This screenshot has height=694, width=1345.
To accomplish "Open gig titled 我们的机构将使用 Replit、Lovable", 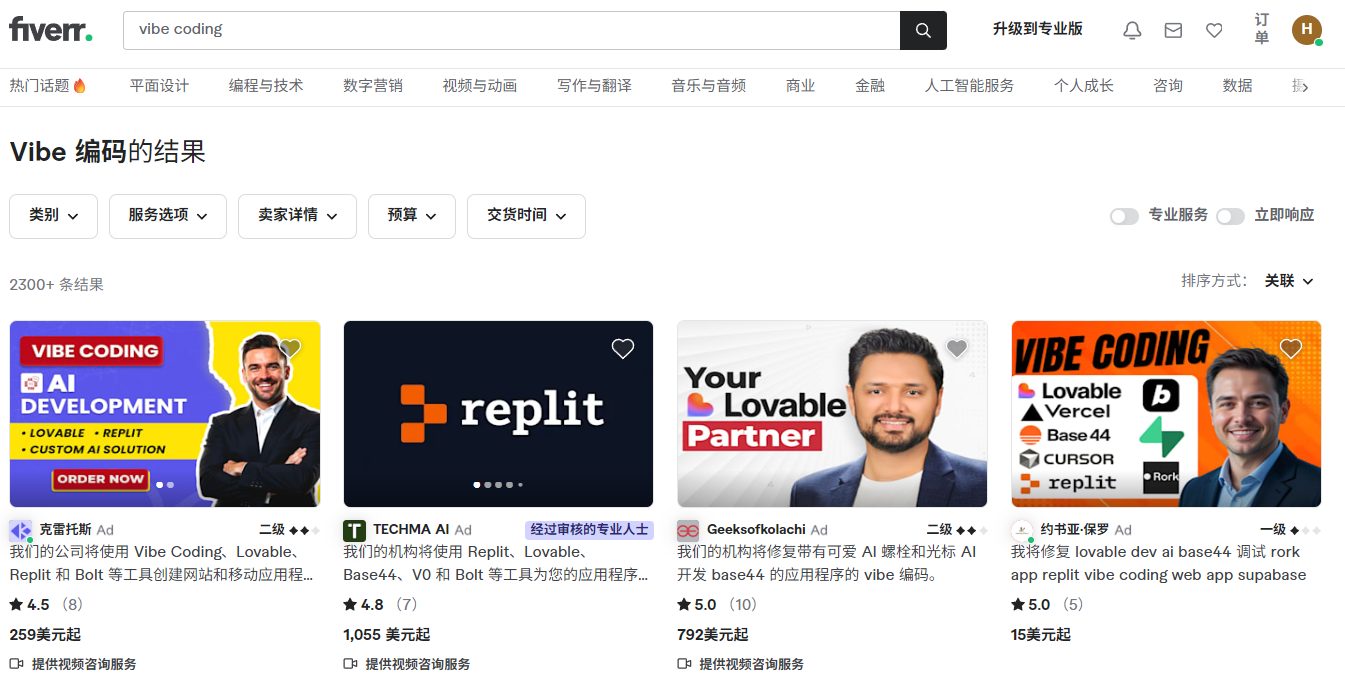I will click(x=495, y=563).
